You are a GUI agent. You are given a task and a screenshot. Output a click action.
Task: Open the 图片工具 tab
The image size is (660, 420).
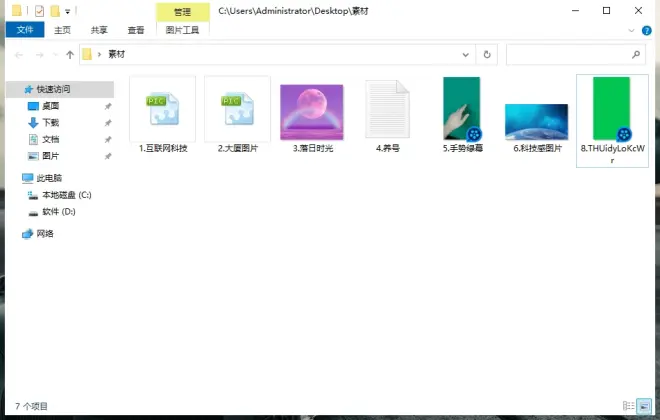[182, 30]
